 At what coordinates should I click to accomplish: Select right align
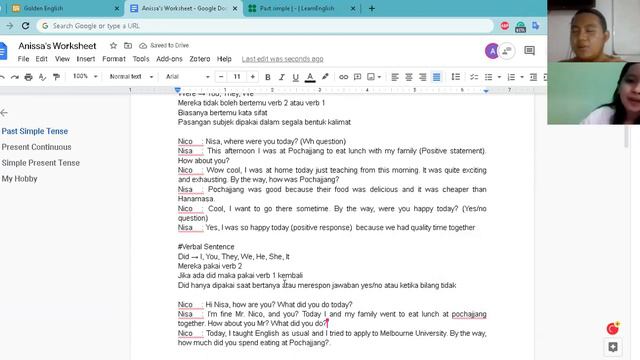tap(422, 77)
